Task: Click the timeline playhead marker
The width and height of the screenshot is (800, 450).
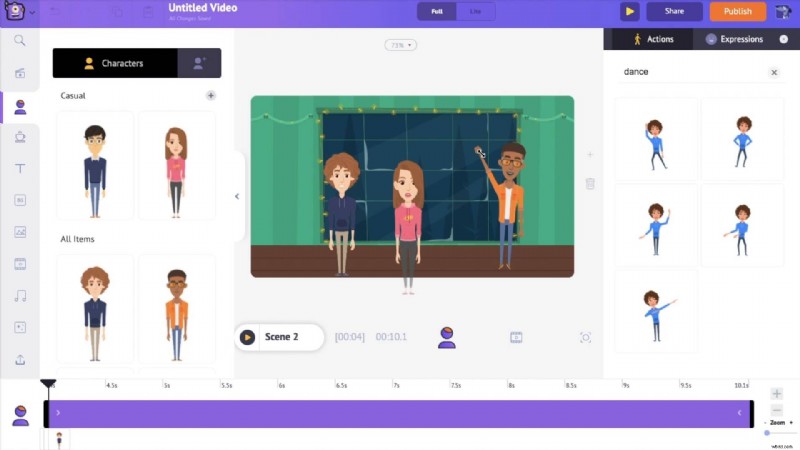Action: click(48, 383)
